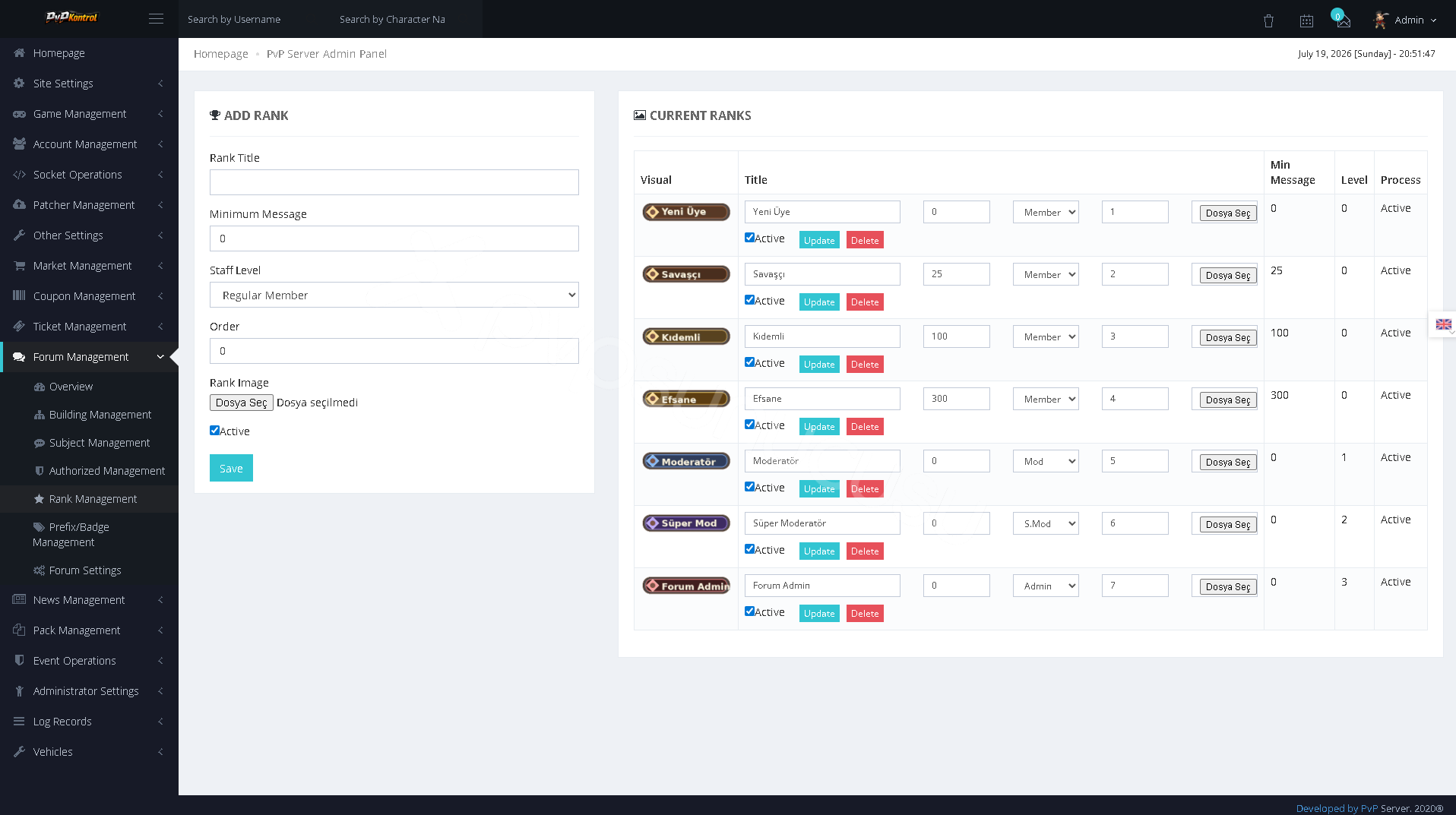Click the PvP Kontrol logo
This screenshot has height=815, width=1456.
(72, 17)
